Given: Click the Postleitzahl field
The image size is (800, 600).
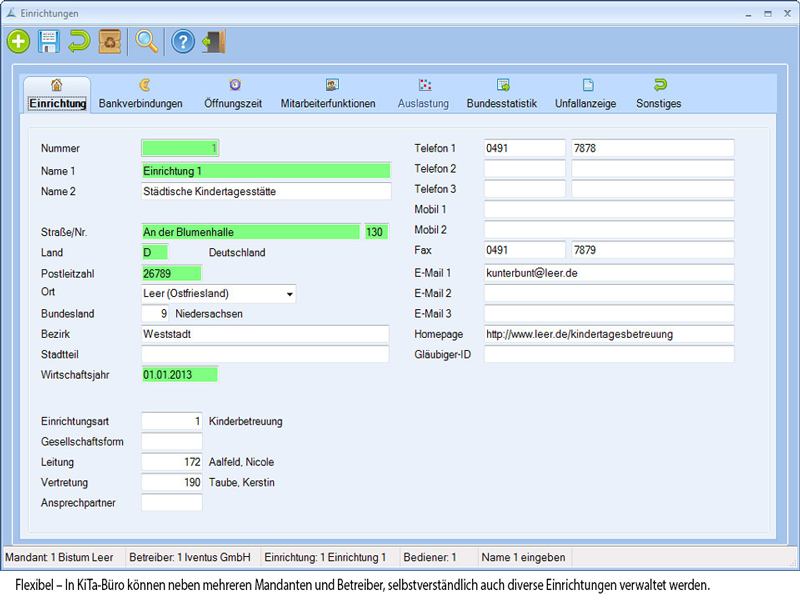Looking at the screenshot, I should [x=171, y=273].
